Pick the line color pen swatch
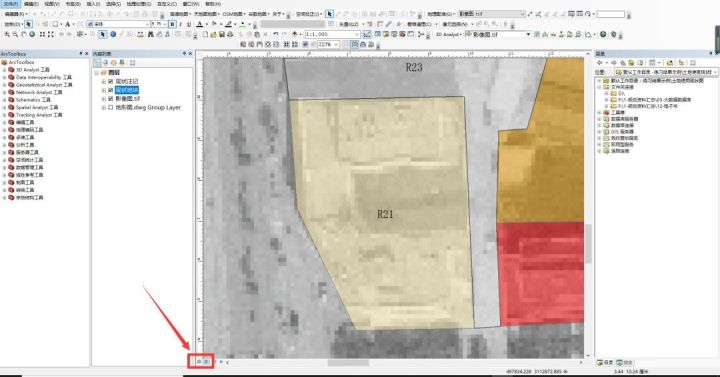The image size is (720, 377). (x=228, y=24)
